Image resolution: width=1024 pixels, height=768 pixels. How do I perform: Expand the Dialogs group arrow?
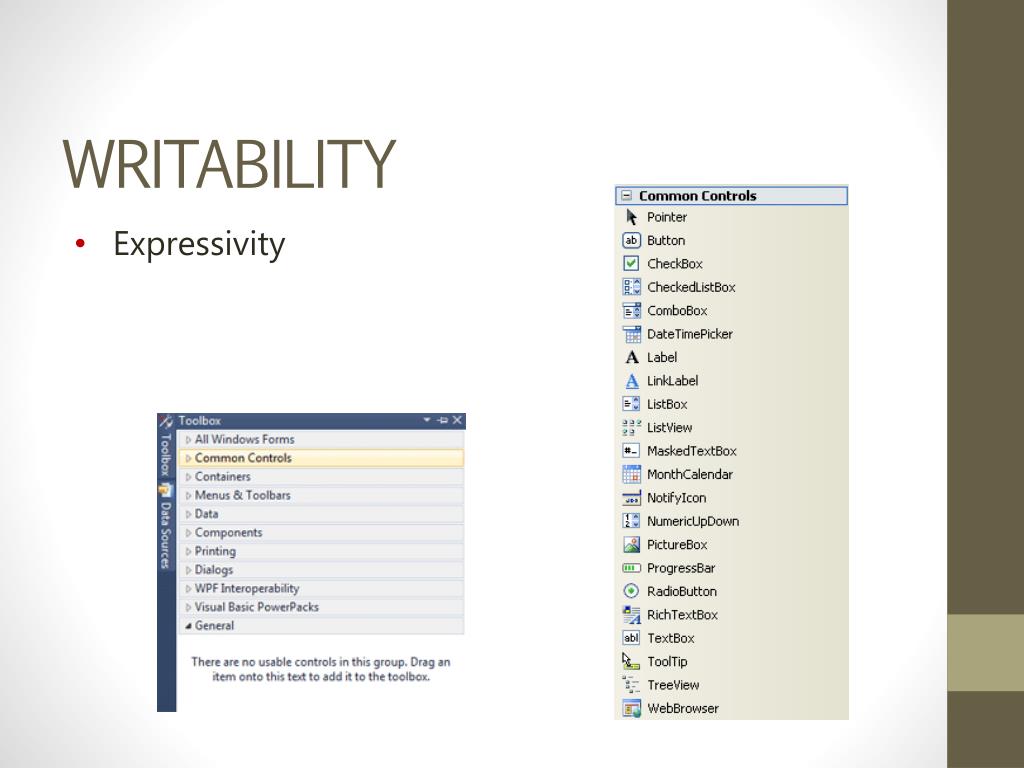[188, 570]
